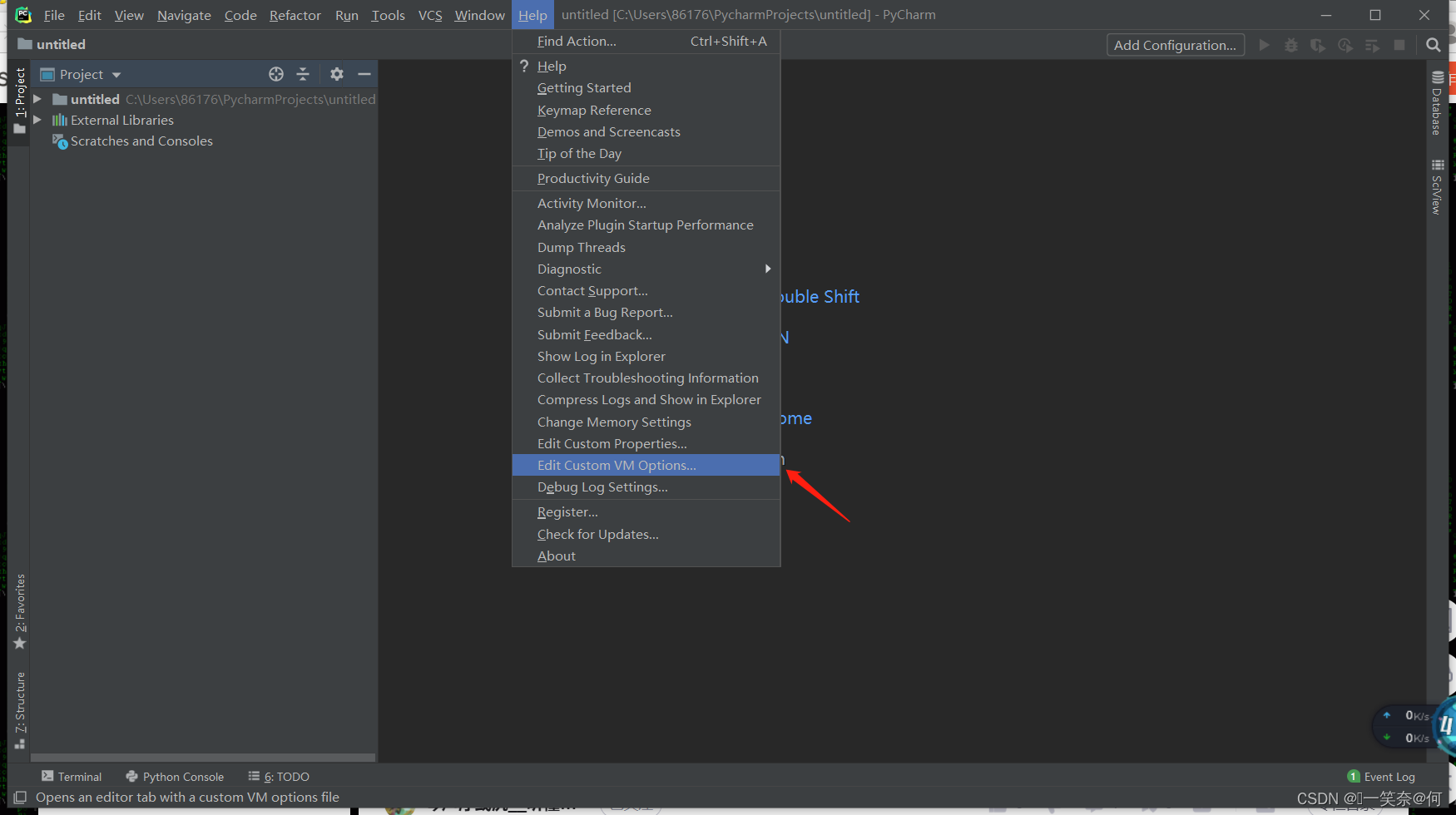
Task: Click the Profile icon in toolbar
Action: click(1345, 45)
